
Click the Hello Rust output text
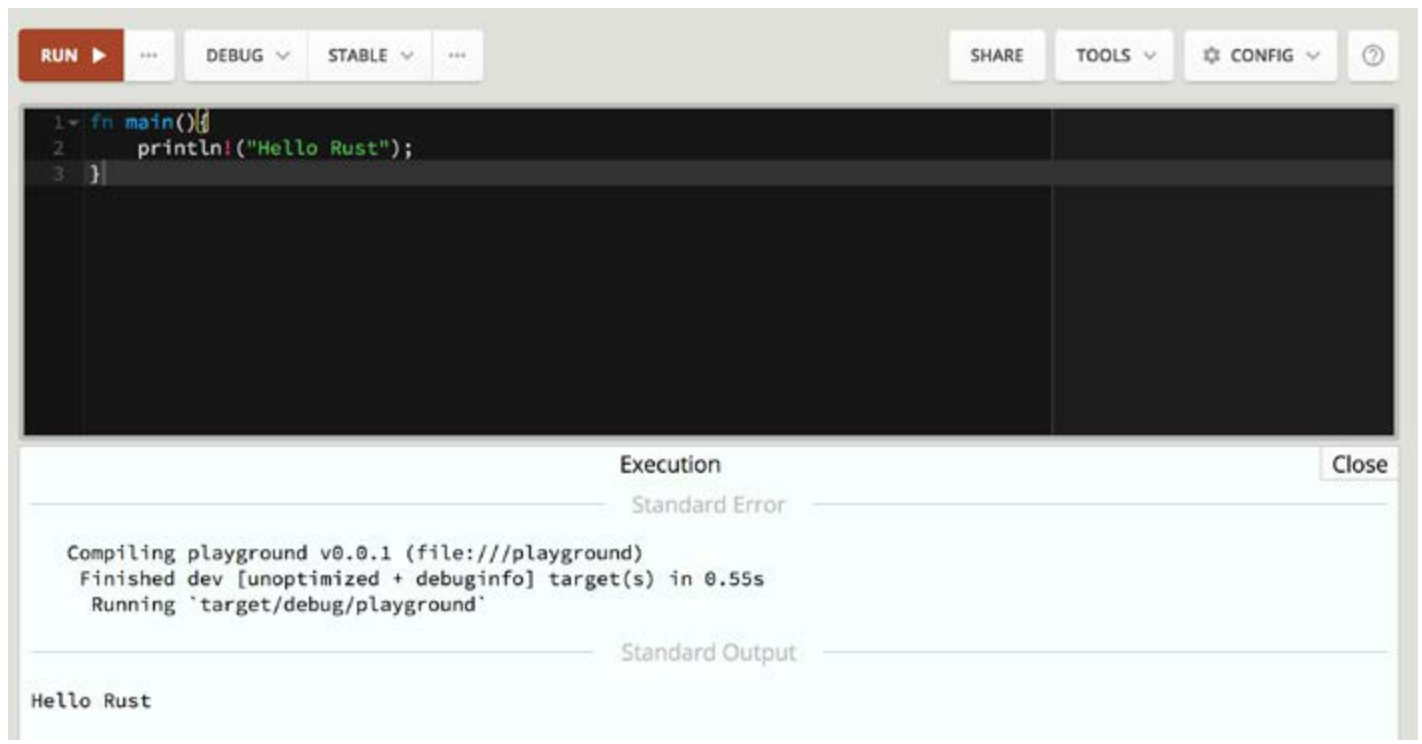tap(91, 700)
